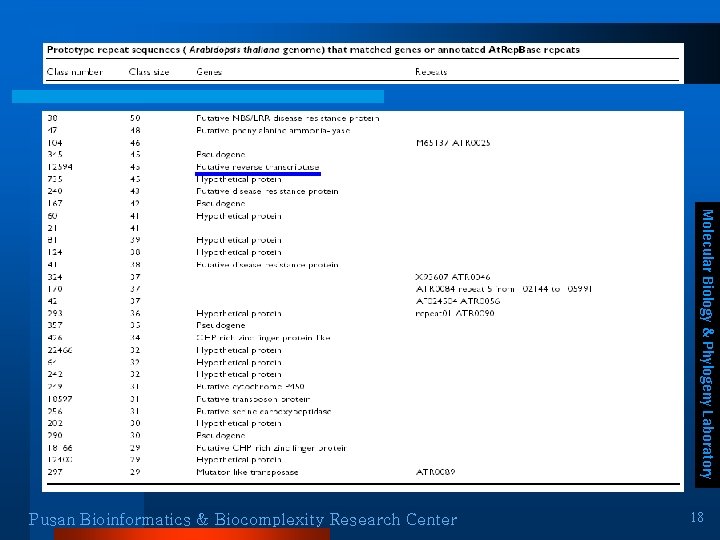Screen dimensions: 720x540
Task: Select 'CHP rich zinc finger protein-like' entry
Action: point(263,338)
